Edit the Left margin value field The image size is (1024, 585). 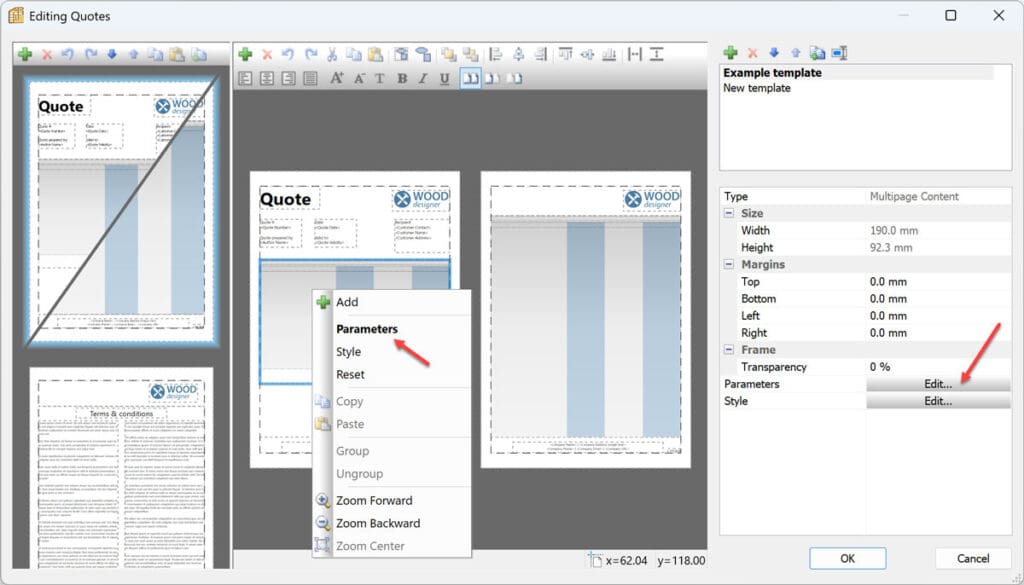click(x=938, y=315)
